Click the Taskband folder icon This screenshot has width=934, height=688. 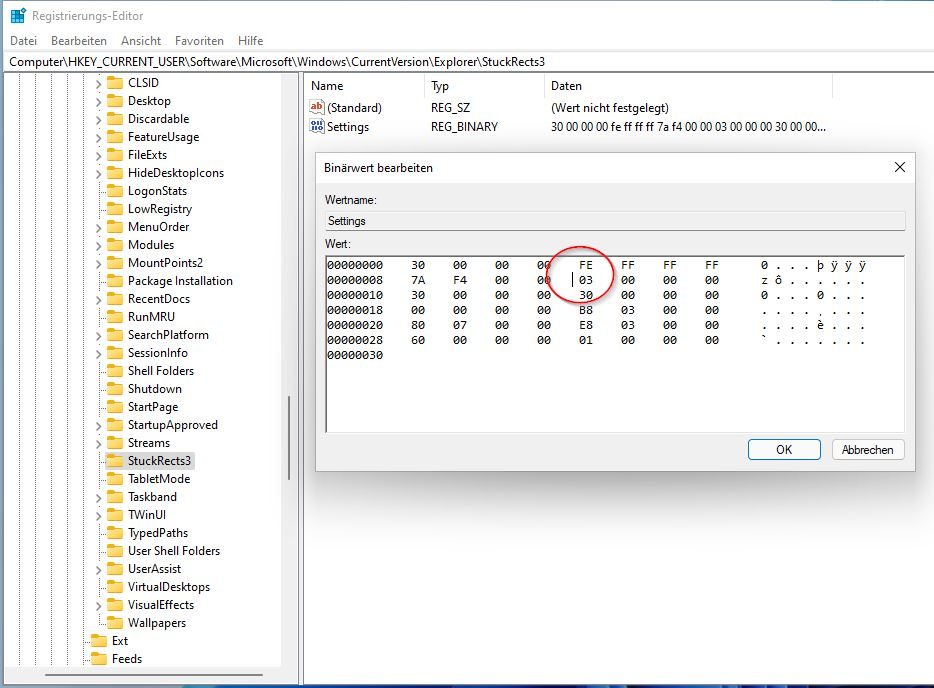[x=115, y=497]
